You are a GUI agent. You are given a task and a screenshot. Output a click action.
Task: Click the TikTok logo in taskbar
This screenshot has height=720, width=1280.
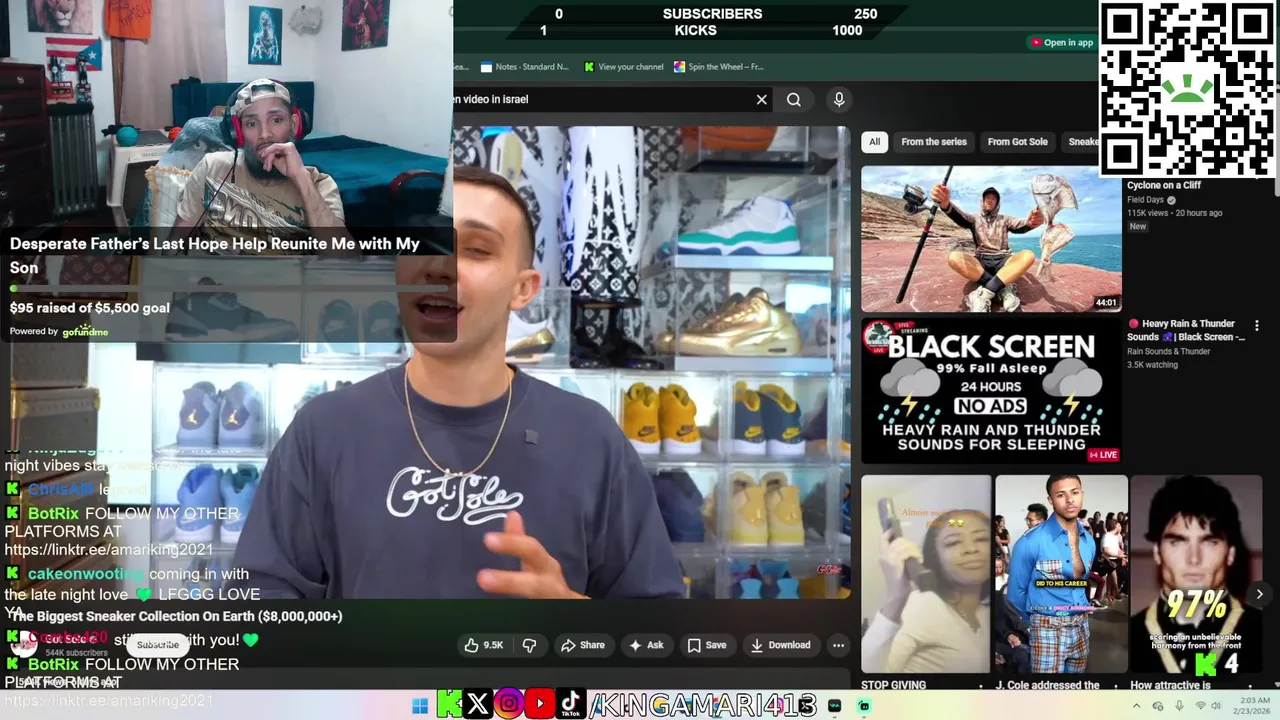(571, 705)
